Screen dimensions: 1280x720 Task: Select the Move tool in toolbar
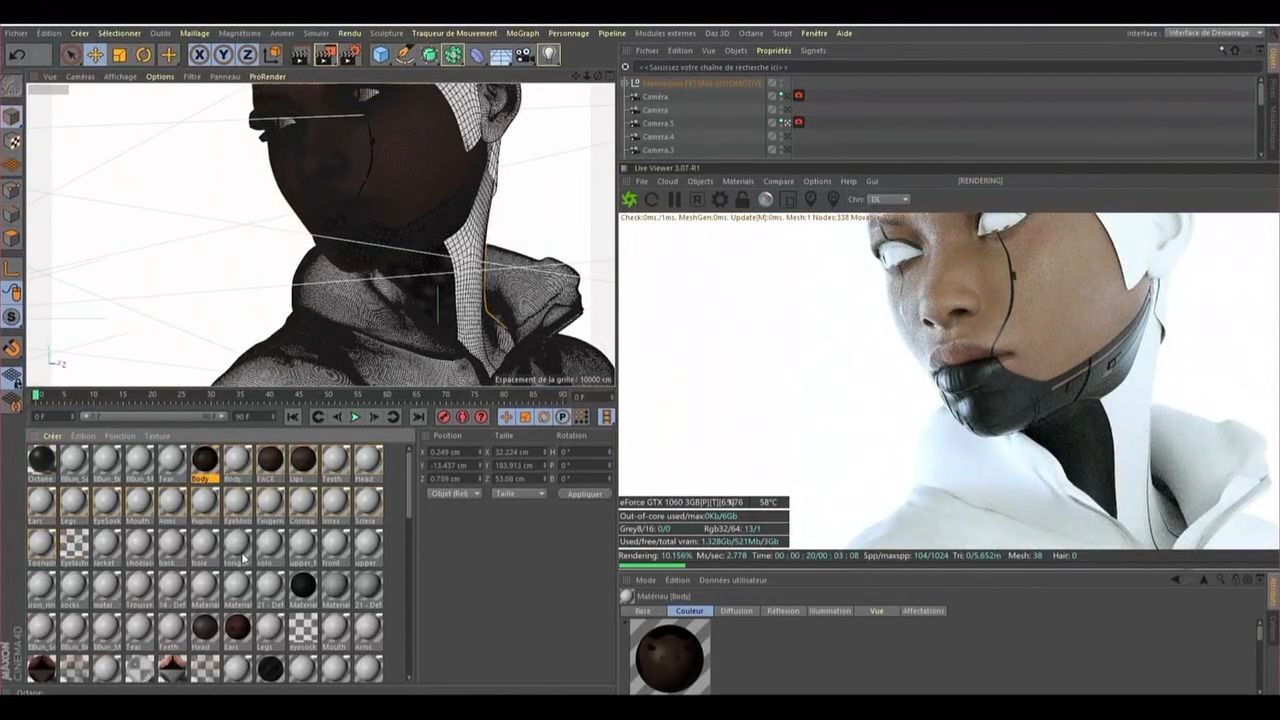95,55
